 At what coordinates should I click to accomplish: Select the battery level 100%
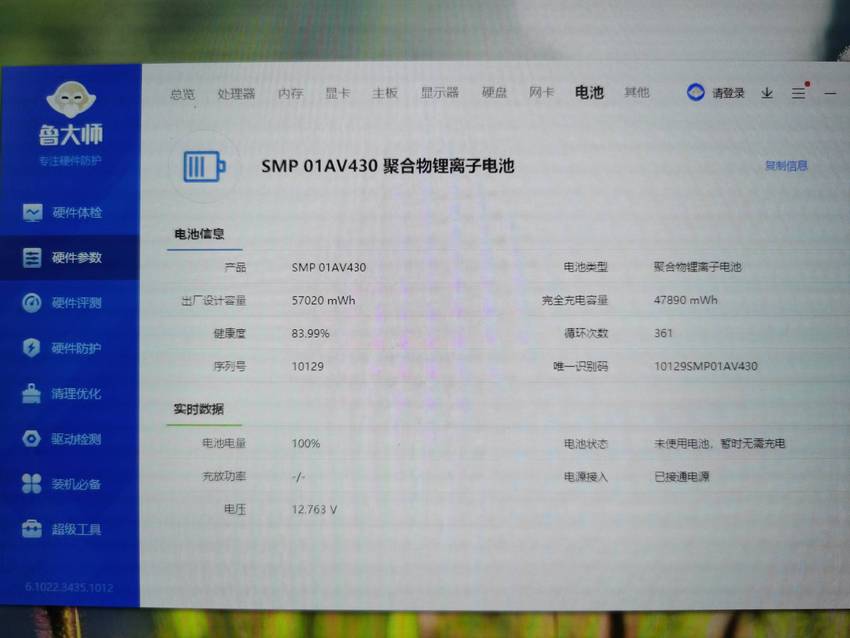pos(306,443)
